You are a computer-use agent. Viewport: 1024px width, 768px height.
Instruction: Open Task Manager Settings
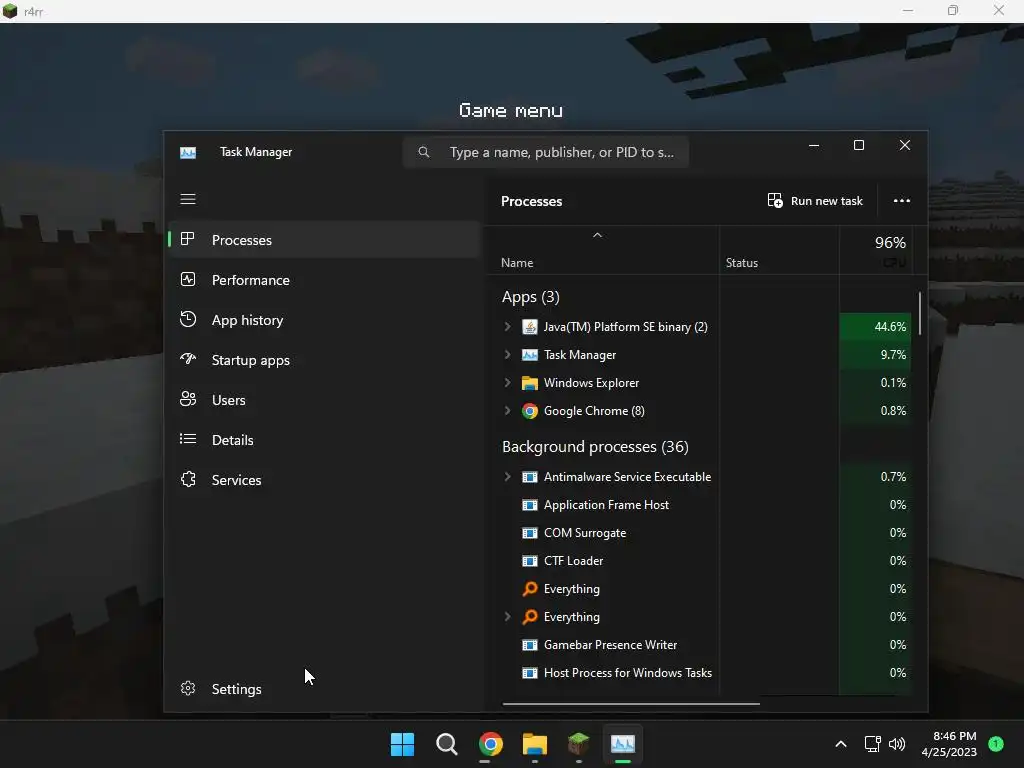[x=325, y=689]
